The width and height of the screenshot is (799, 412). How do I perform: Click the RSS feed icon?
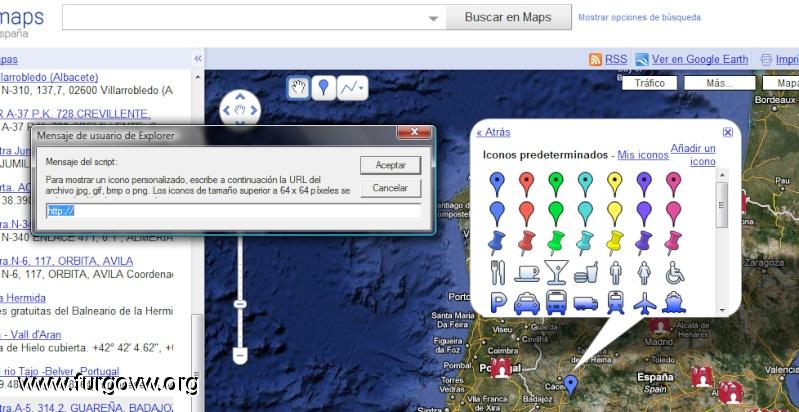(x=595, y=60)
